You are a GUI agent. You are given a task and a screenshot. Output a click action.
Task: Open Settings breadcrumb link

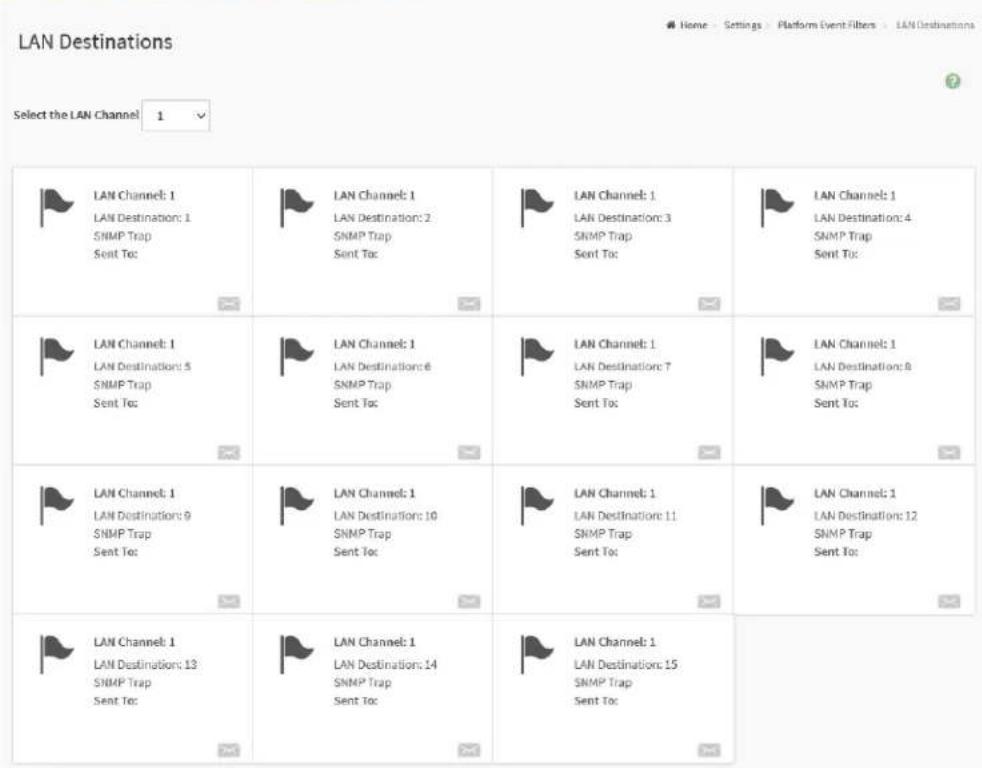pos(743,25)
